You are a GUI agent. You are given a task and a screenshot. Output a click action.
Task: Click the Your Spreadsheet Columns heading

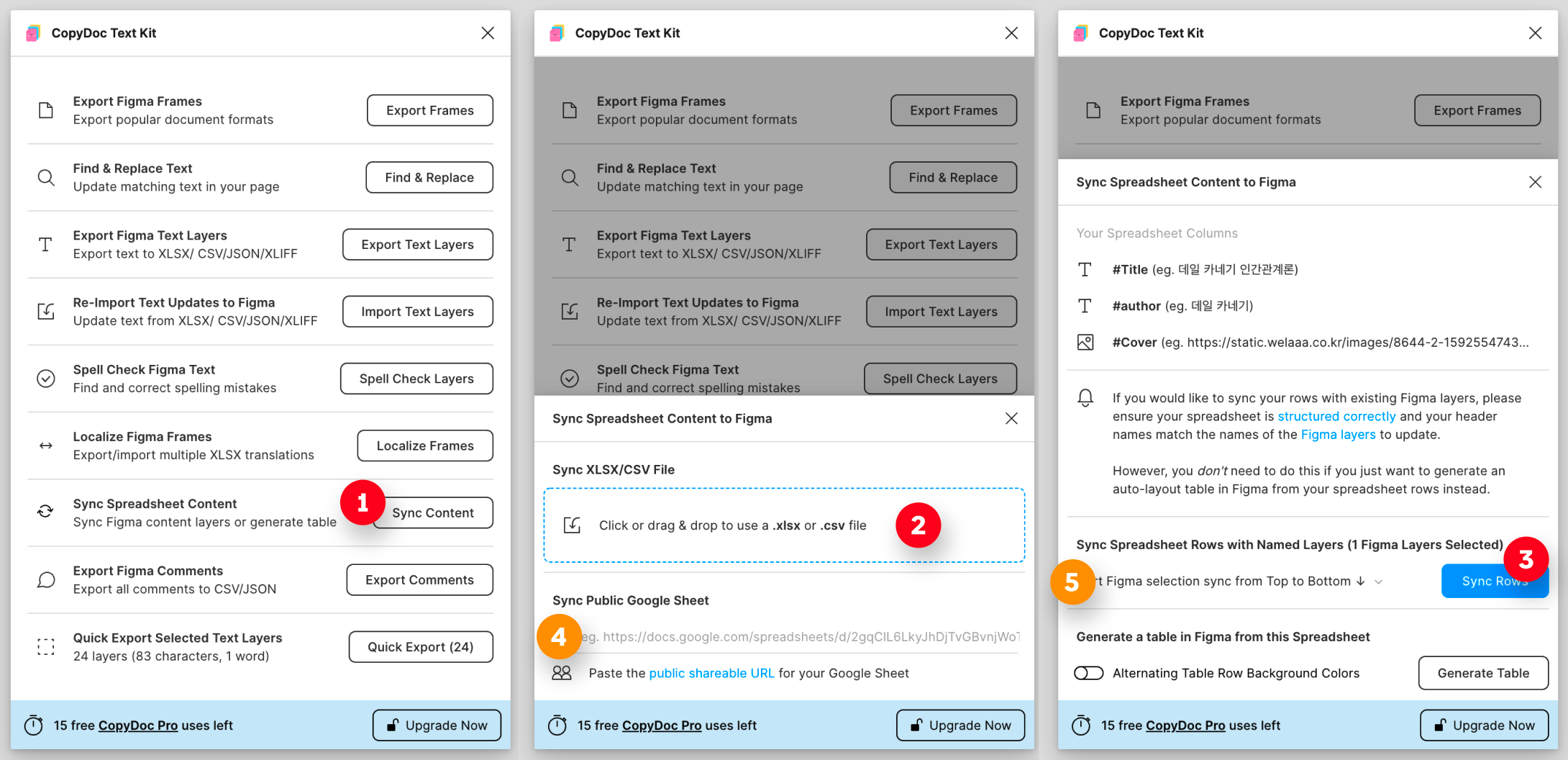pyautogui.click(x=1157, y=233)
